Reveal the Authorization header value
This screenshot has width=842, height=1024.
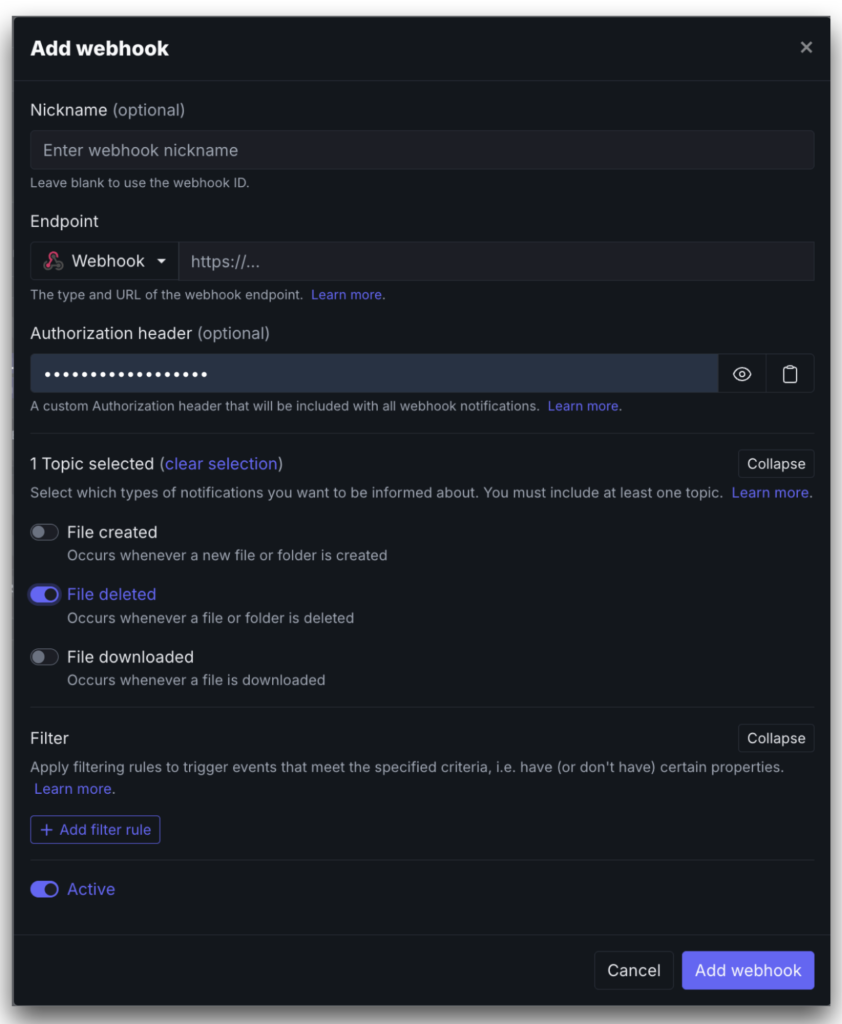coord(742,373)
